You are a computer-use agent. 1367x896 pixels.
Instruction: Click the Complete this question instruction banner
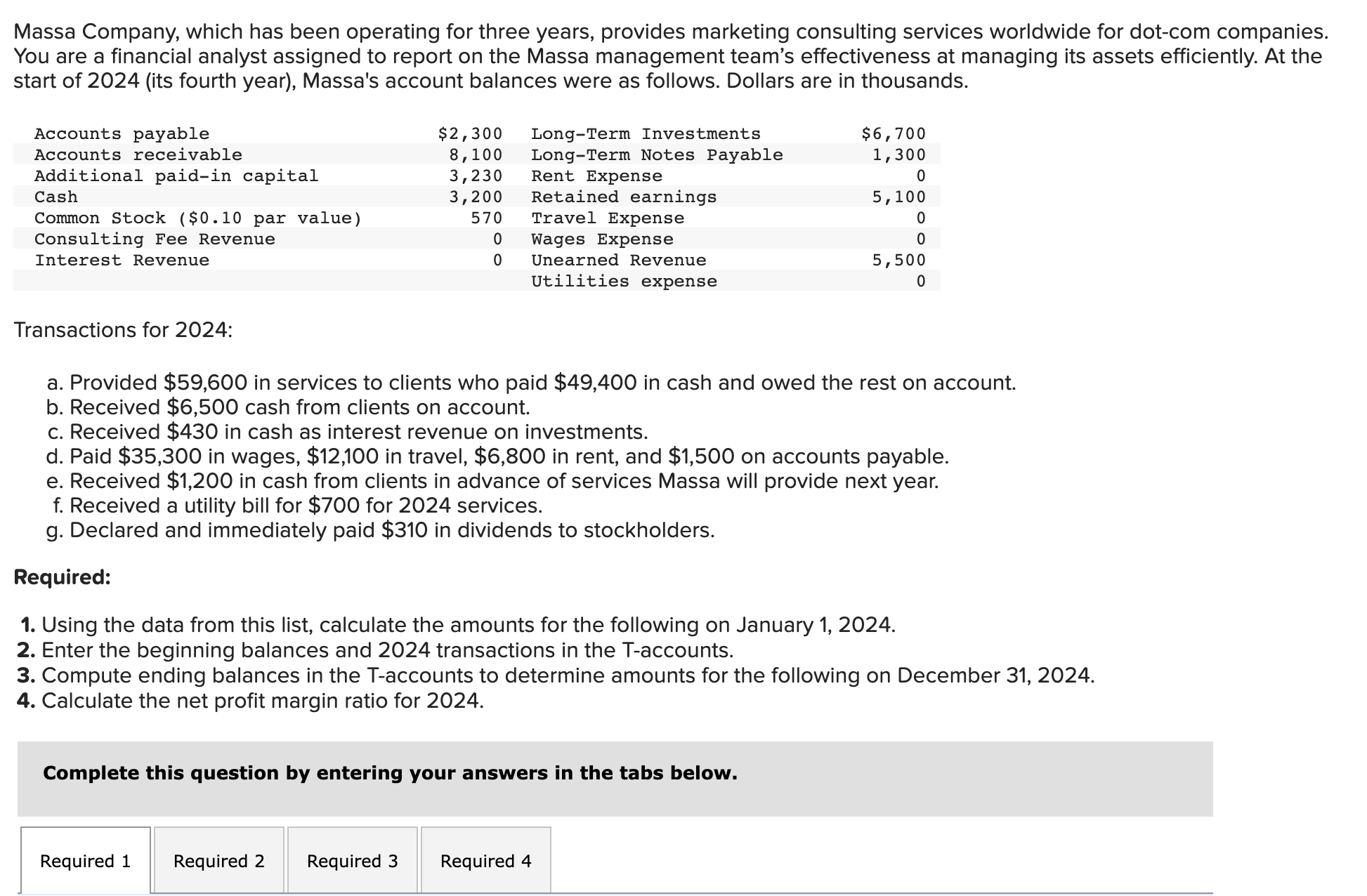click(x=388, y=772)
